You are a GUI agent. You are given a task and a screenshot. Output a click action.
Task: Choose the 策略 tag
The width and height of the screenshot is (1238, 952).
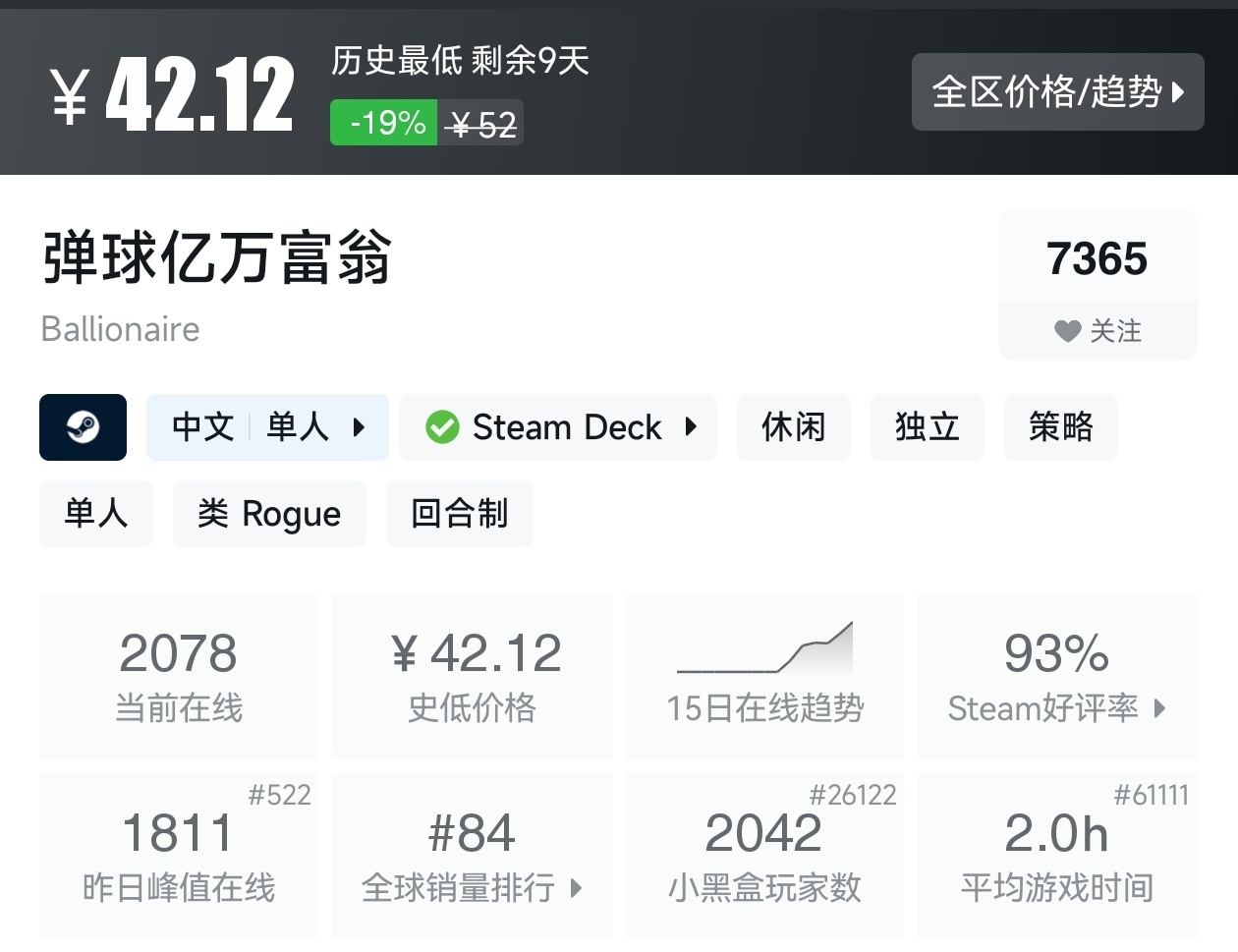pyautogui.click(x=1060, y=427)
